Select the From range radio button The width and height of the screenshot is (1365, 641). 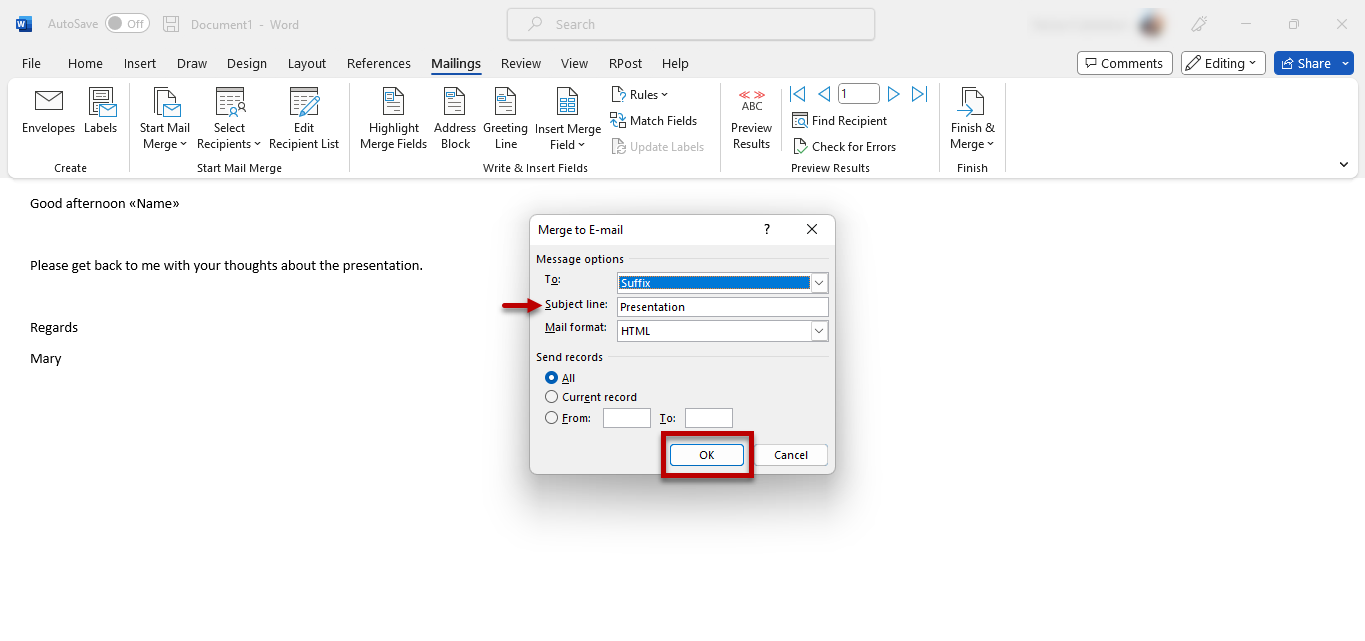[551, 418]
